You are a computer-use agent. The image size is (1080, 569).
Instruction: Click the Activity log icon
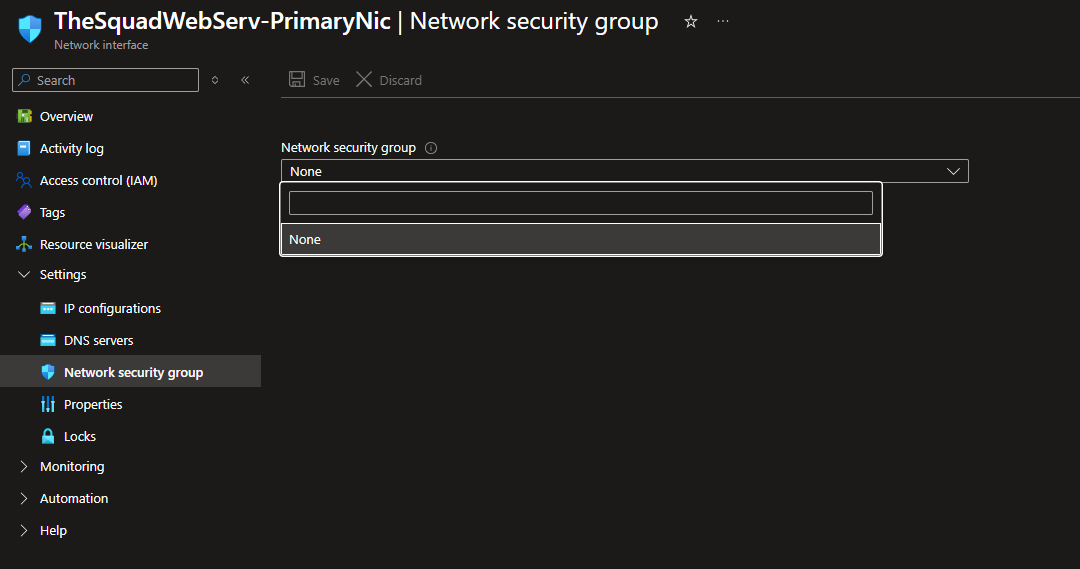pos(24,148)
